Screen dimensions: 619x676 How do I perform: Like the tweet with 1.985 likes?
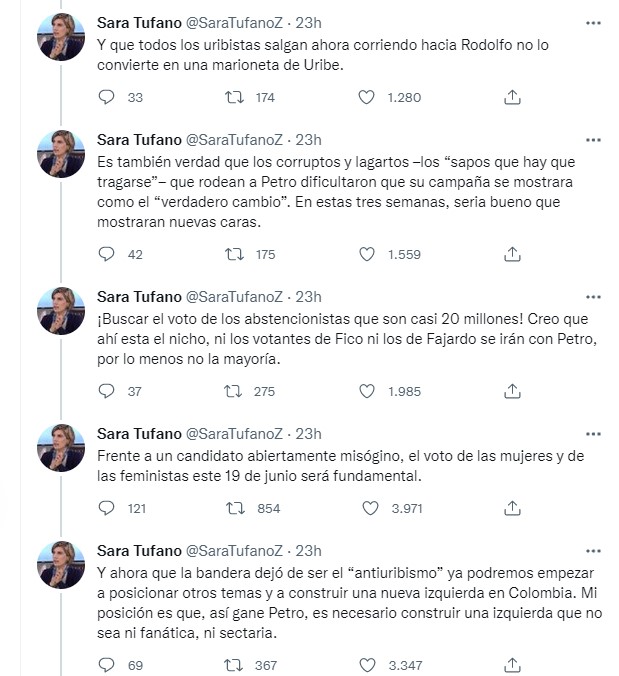(x=366, y=391)
